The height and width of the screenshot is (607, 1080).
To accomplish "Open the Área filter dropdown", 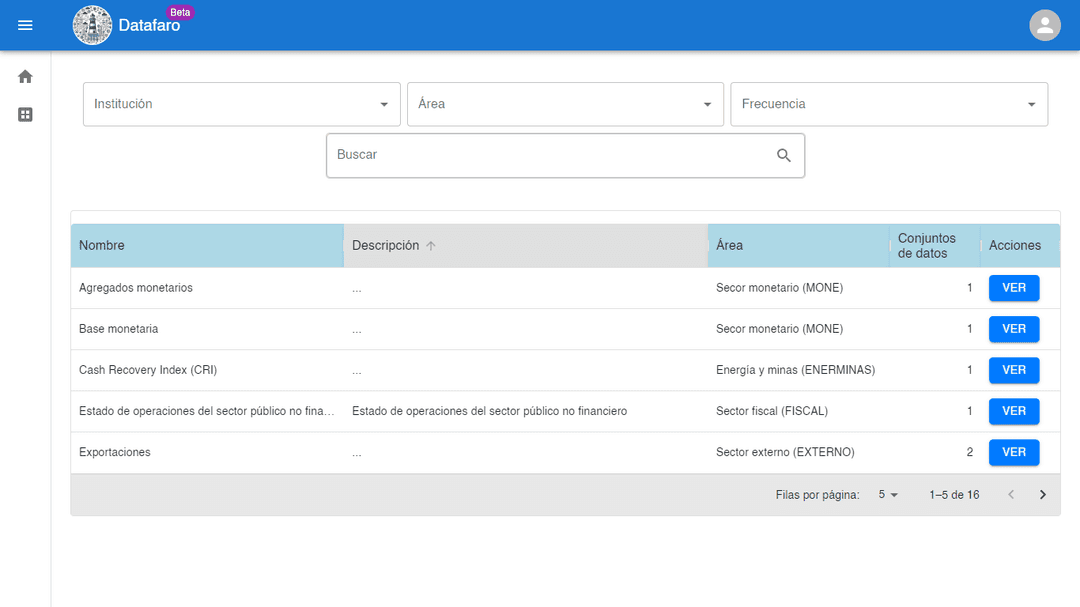I will coord(565,104).
